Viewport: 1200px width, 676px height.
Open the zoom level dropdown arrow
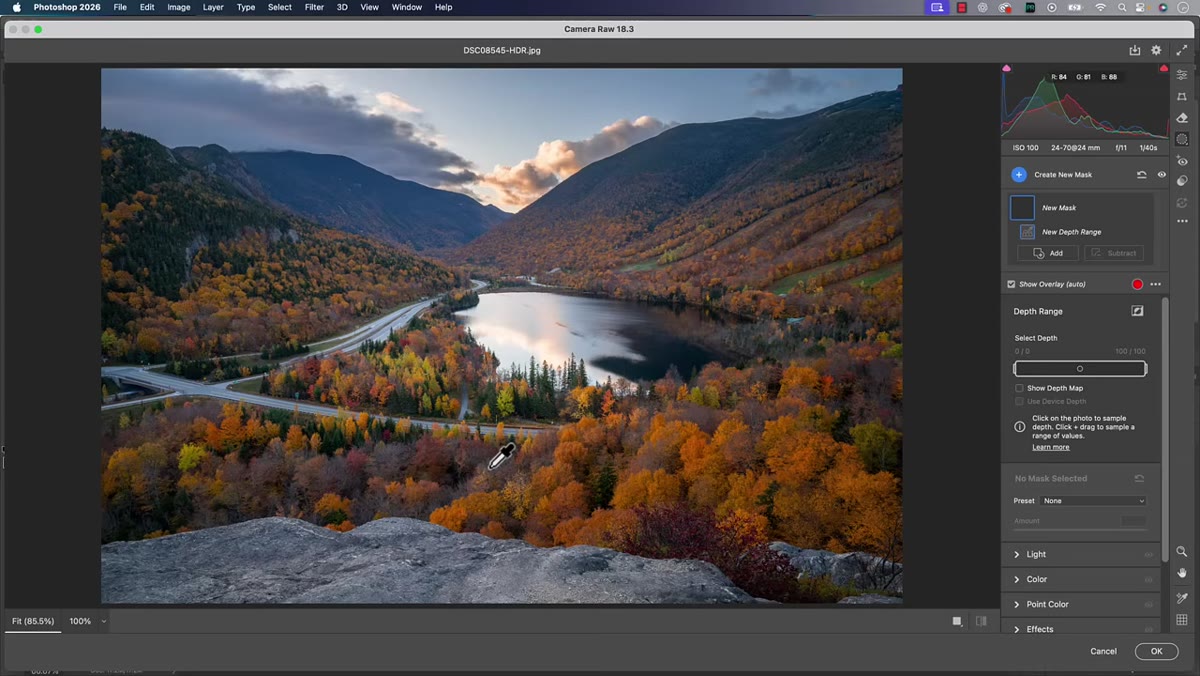(103, 621)
